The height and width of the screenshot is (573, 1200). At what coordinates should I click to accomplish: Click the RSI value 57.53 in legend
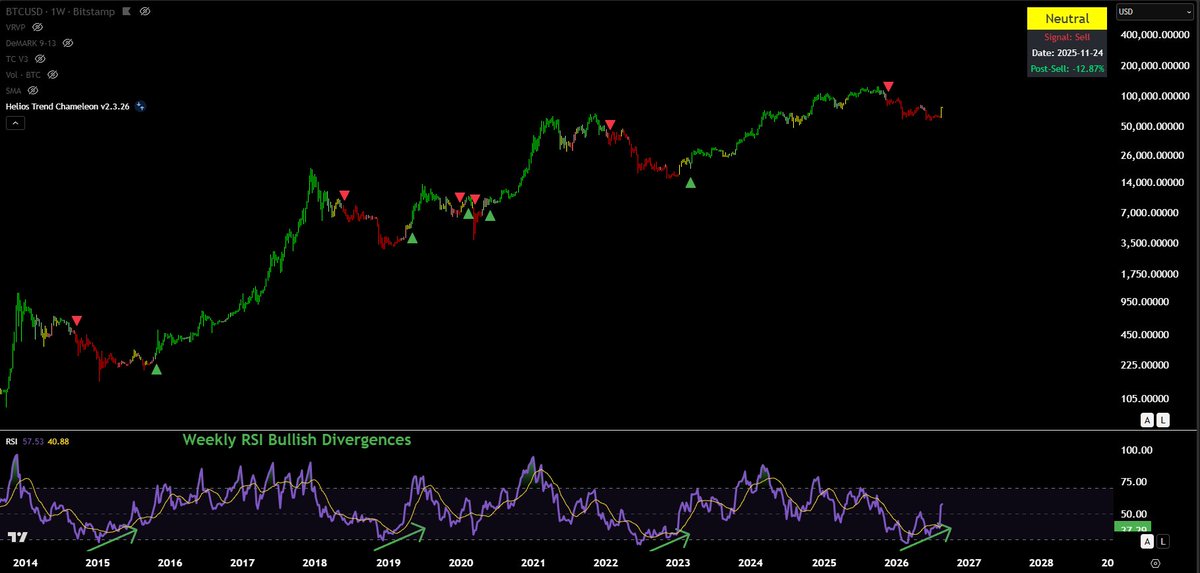[x=33, y=441]
